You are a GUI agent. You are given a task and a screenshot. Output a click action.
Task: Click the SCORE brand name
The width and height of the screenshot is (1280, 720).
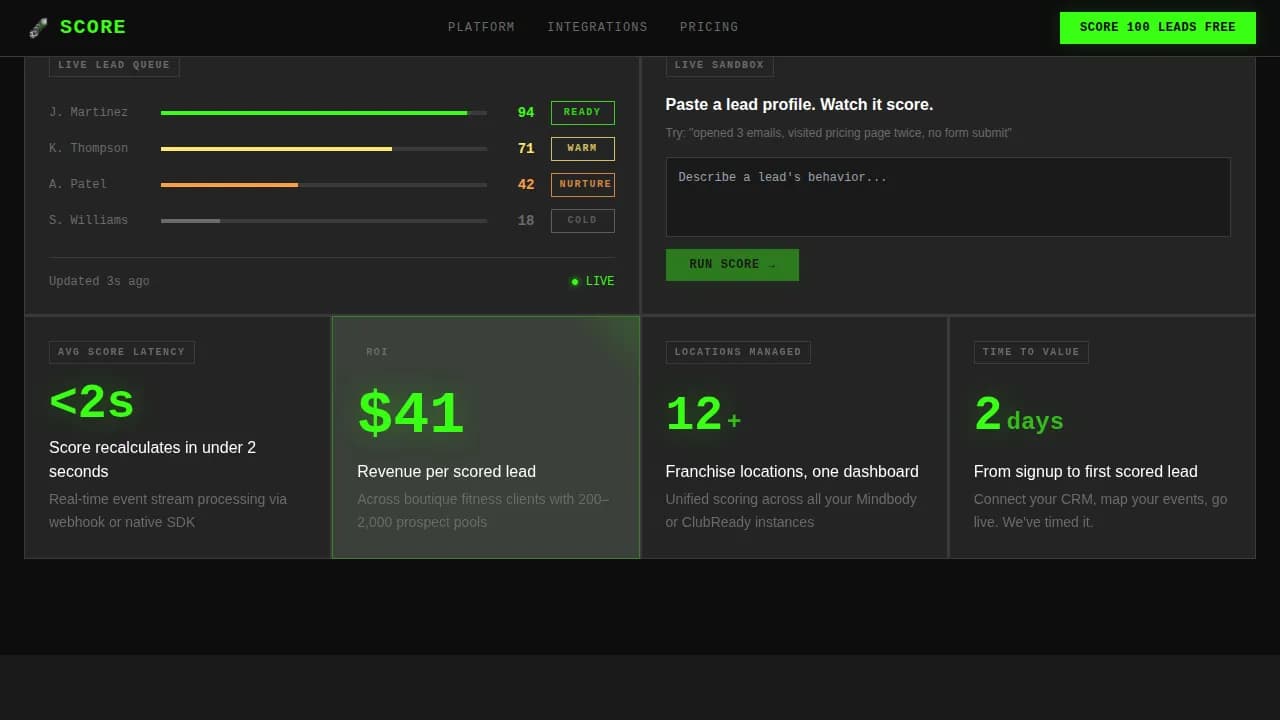[93, 28]
